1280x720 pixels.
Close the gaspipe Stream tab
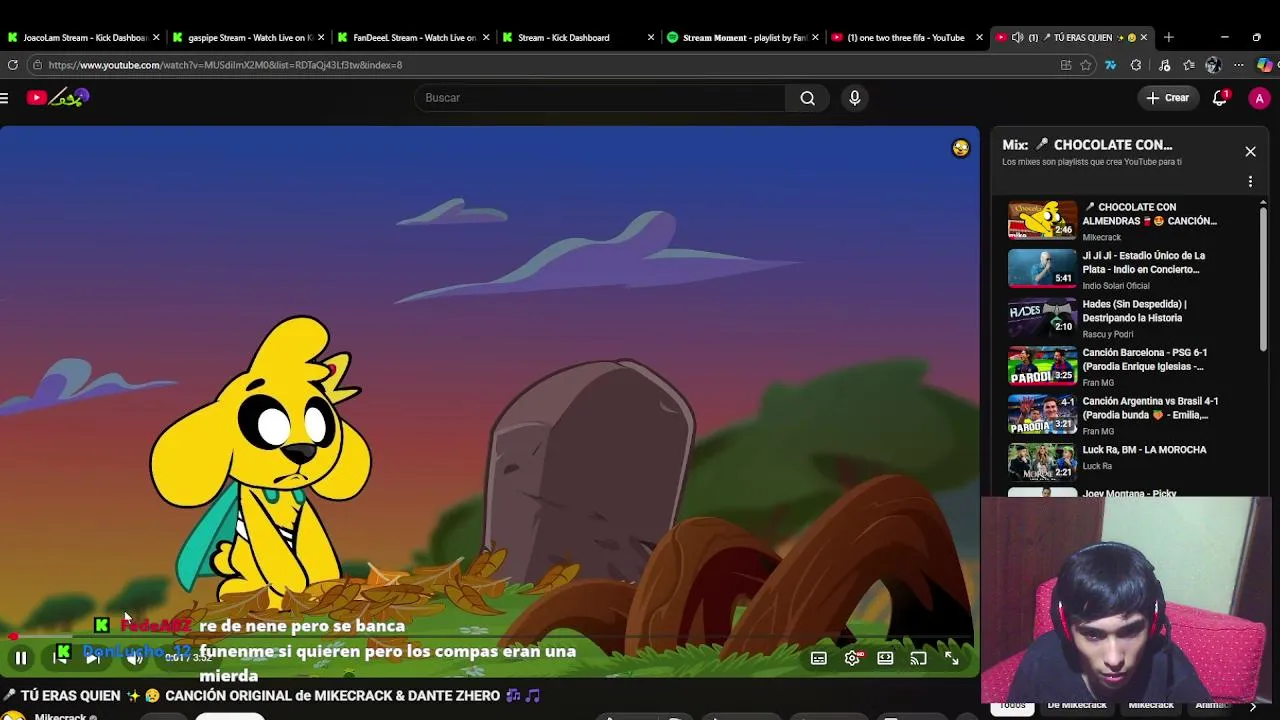[x=321, y=37]
